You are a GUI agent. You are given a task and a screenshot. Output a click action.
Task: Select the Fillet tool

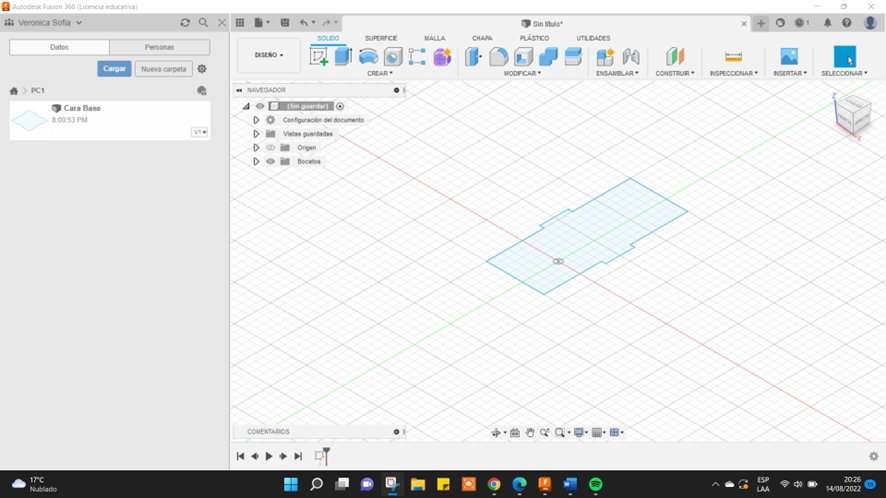[498, 57]
